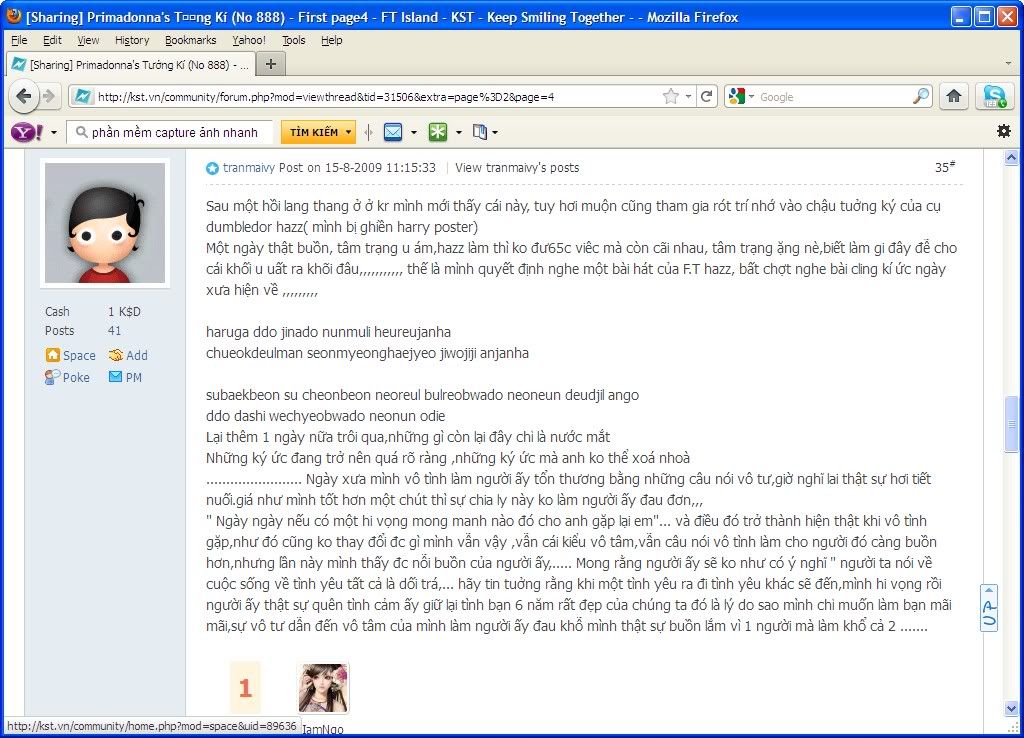This screenshot has height=738, width=1024.
Task: Click the vertical scrollbar thumb
Action: click(1011, 424)
